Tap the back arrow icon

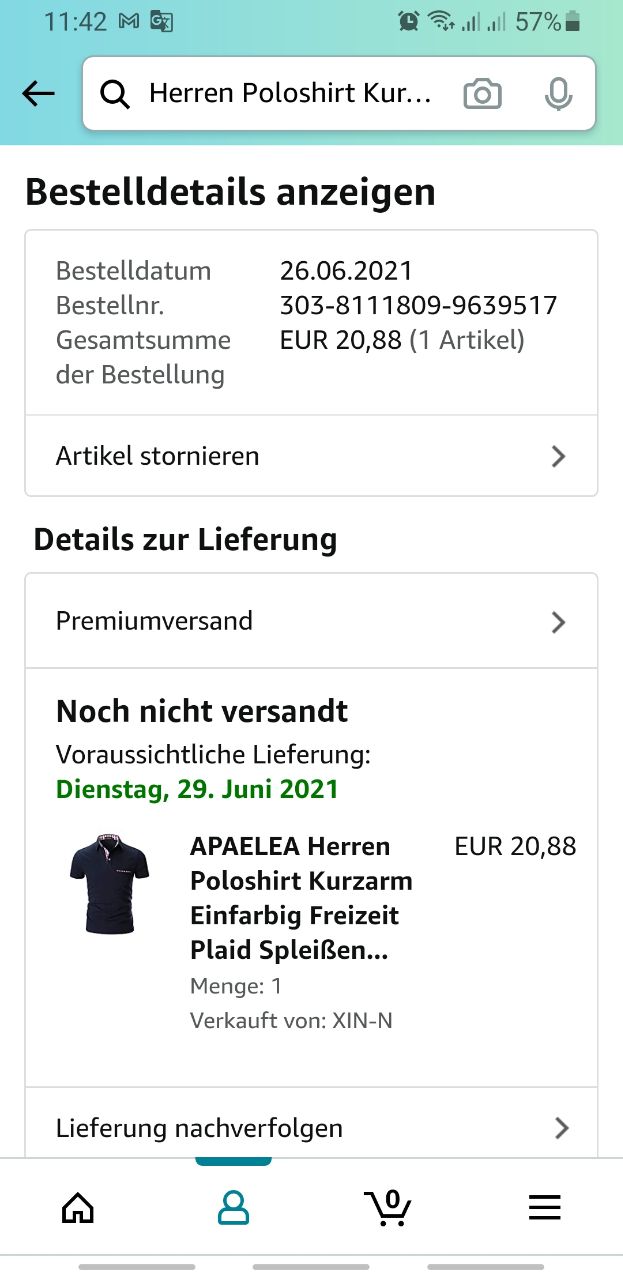pos(38,94)
